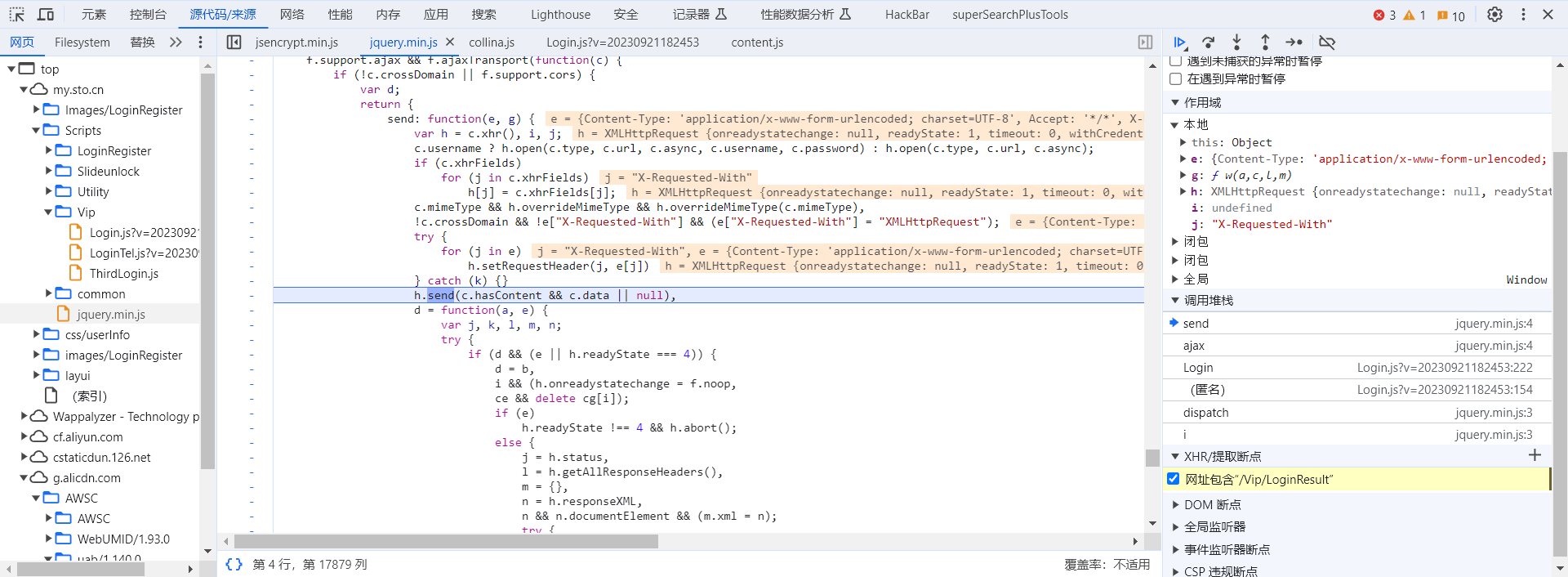Close the jquery.min.js editor tab
The height and width of the screenshot is (577, 1568).
pyautogui.click(x=450, y=42)
